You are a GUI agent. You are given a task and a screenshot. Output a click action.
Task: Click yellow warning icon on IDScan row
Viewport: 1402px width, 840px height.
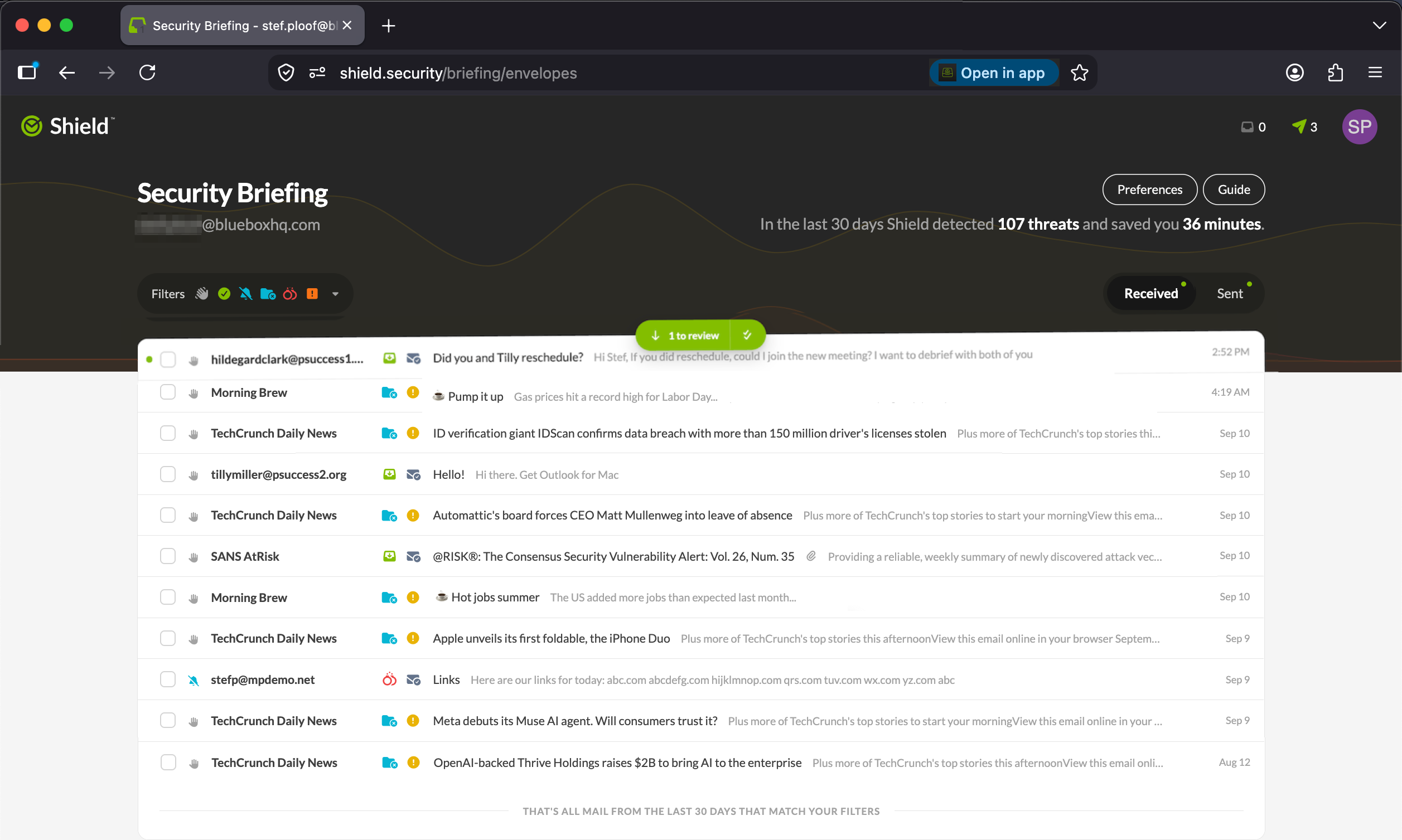point(413,433)
